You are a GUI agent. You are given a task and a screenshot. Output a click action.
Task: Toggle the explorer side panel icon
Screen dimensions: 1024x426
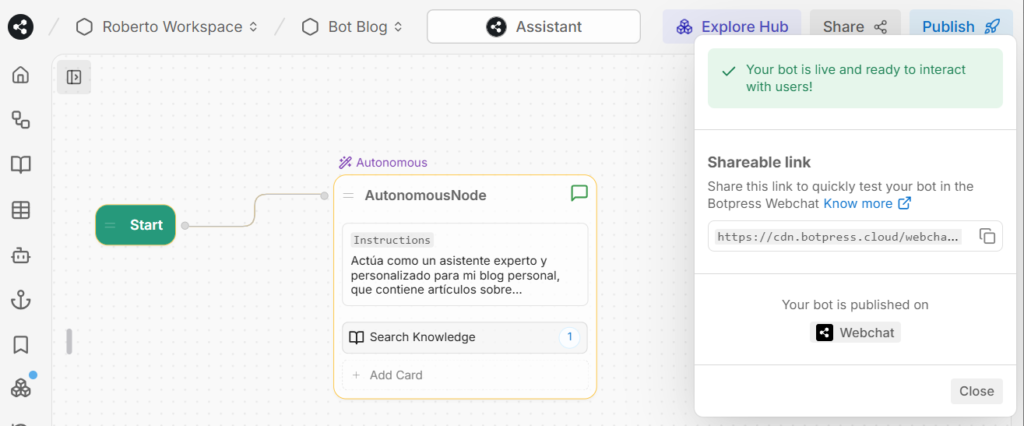point(74,77)
